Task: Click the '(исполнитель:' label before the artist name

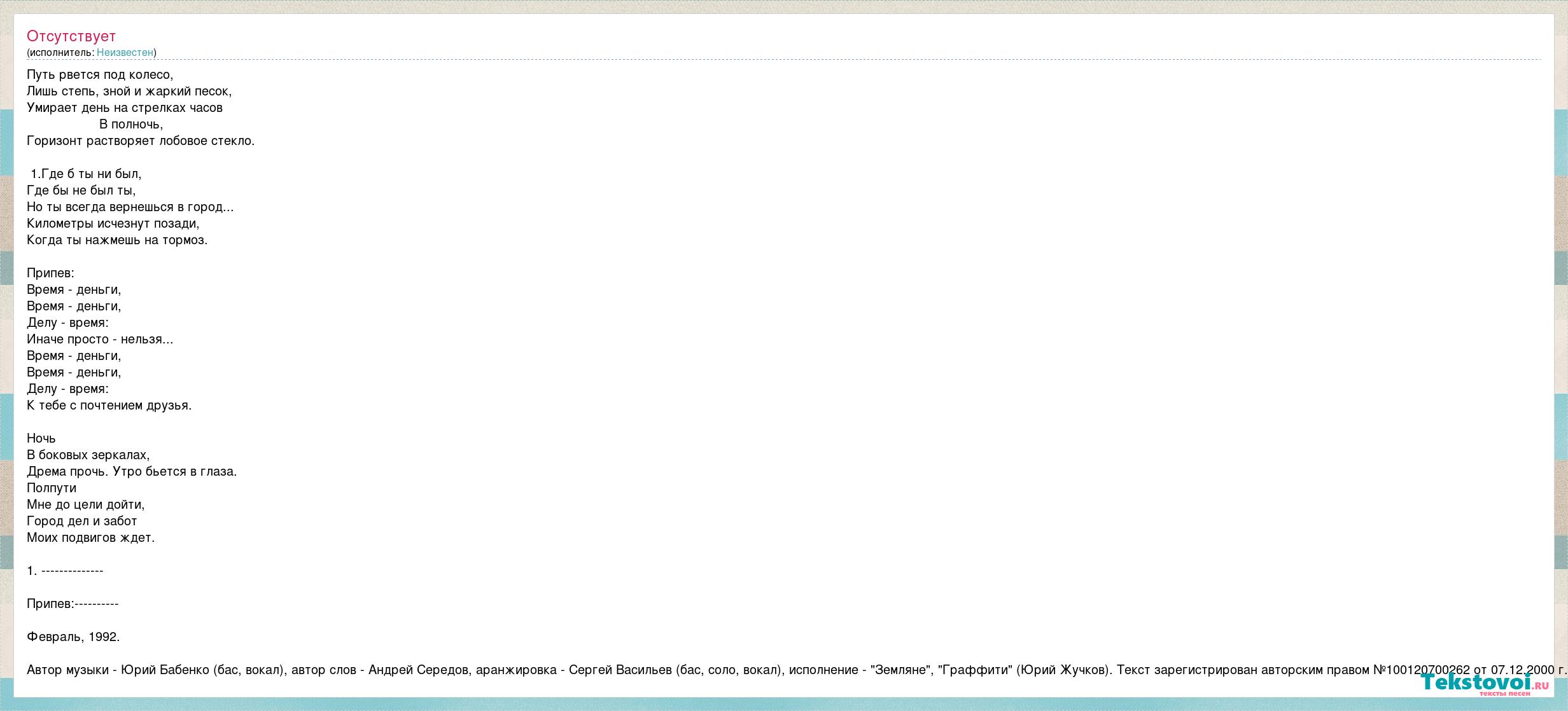Action: 60,52
